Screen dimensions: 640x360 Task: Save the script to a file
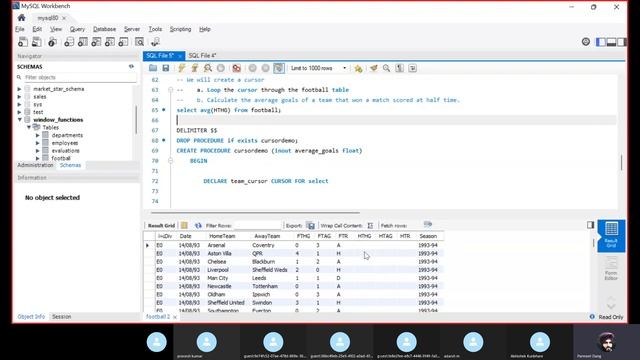pyautogui.click(x=165, y=68)
